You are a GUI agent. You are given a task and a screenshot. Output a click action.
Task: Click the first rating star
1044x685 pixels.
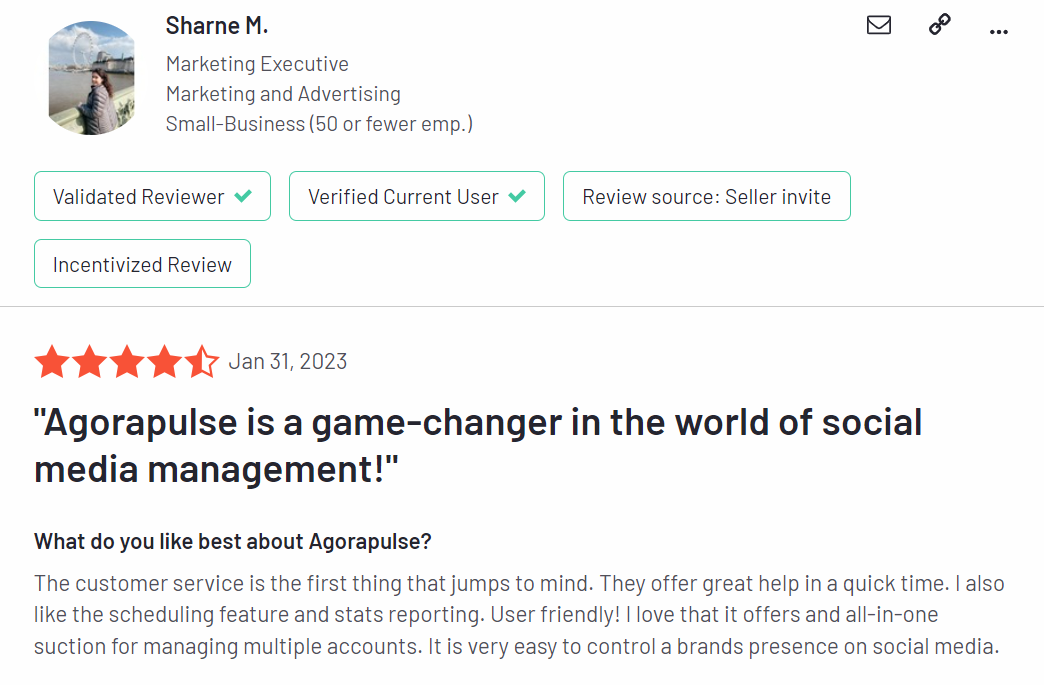click(51, 362)
